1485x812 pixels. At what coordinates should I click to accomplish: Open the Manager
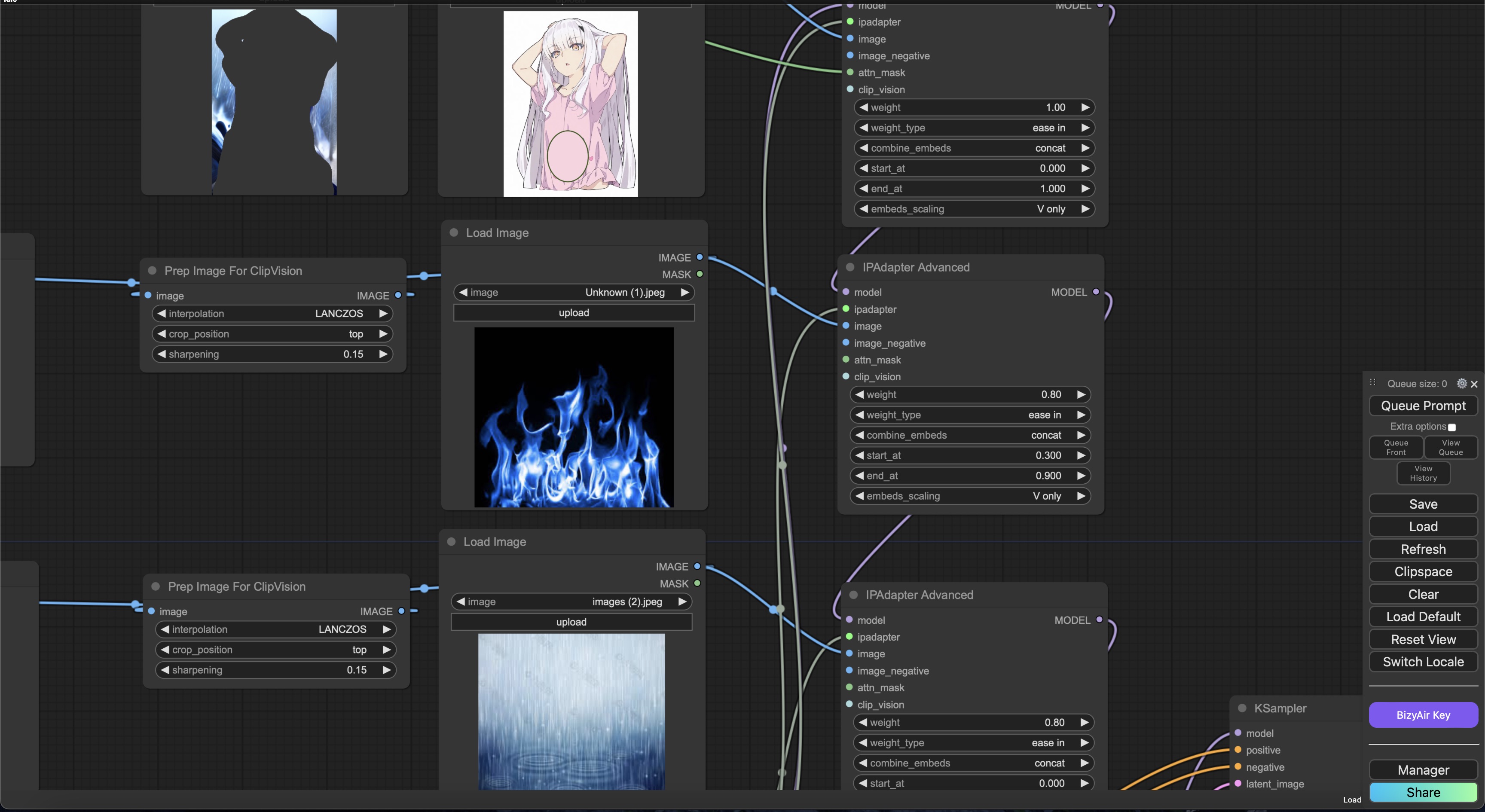pos(1423,770)
